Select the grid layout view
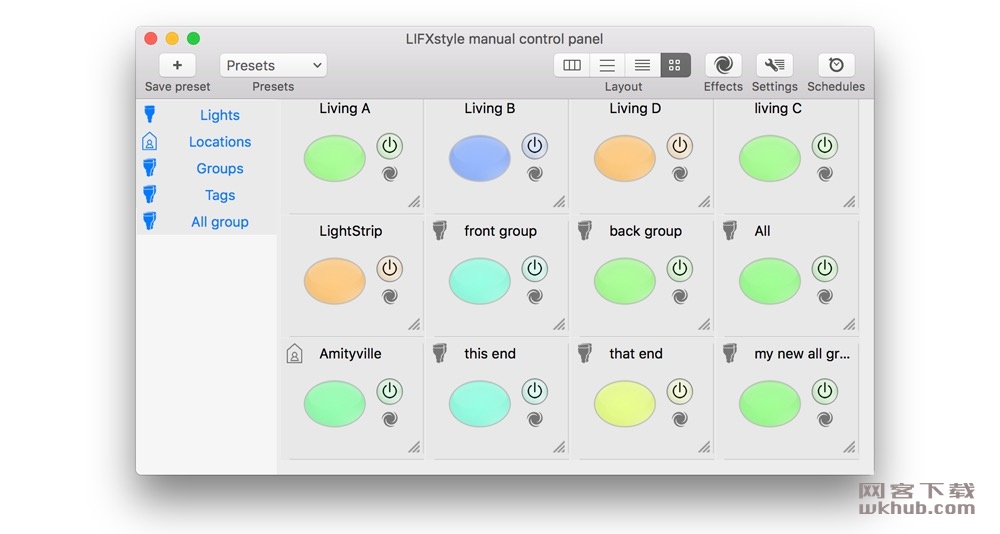Viewport: 1000px width, 534px height. click(675, 65)
